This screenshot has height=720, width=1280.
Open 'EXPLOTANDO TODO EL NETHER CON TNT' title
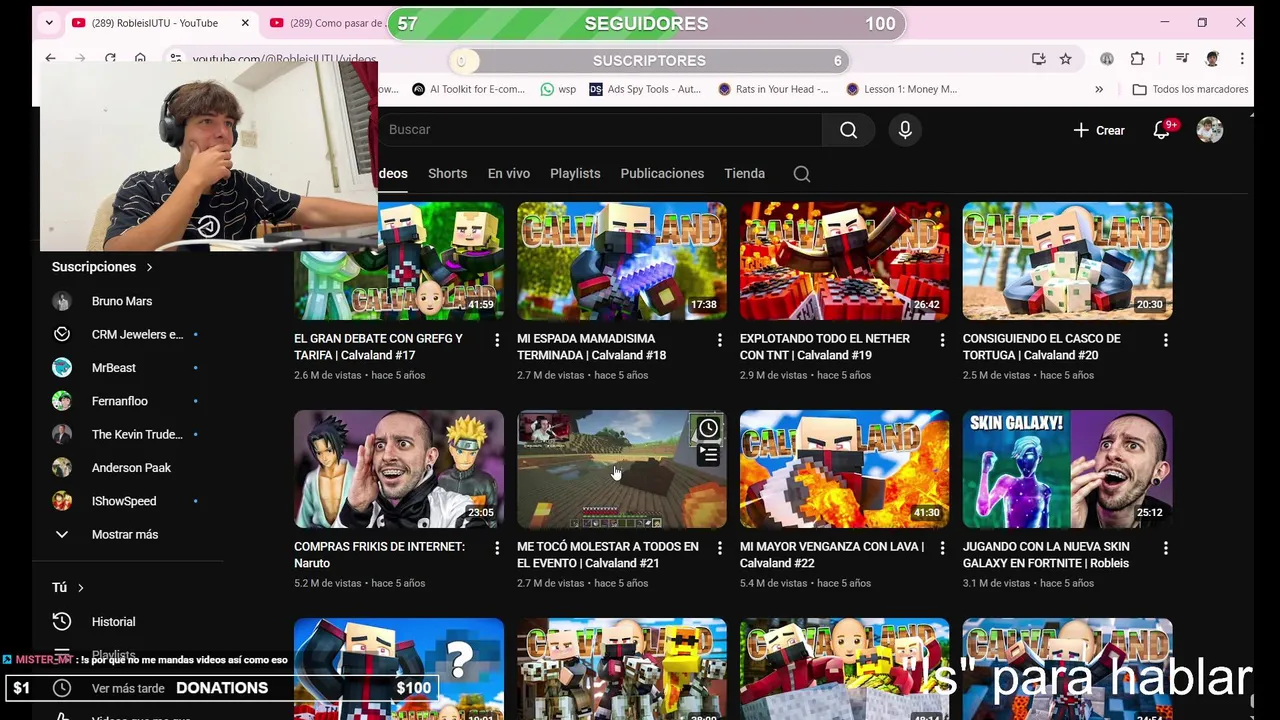[x=825, y=347]
